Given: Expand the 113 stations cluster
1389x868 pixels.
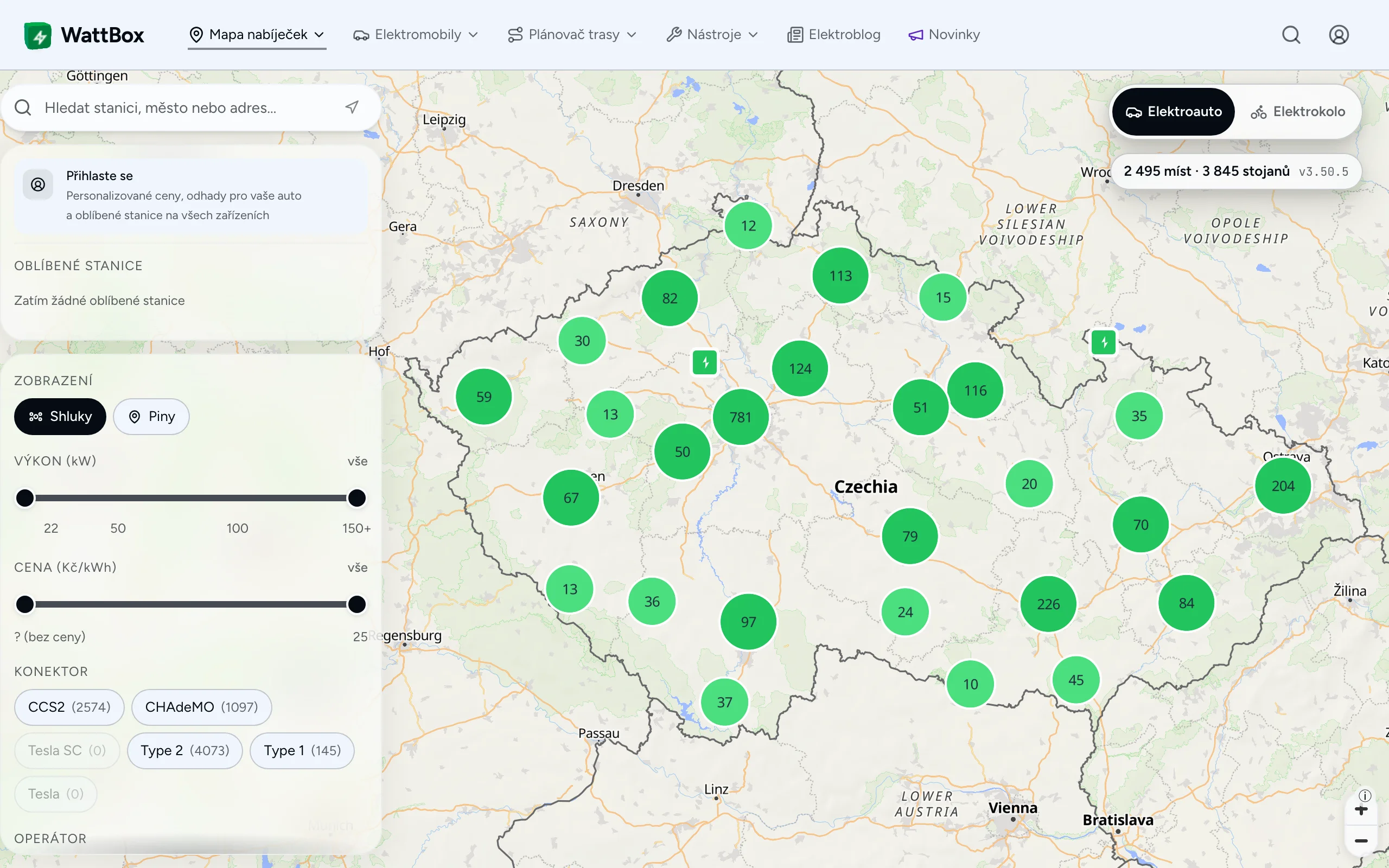Looking at the screenshot, I should [840, 276].
